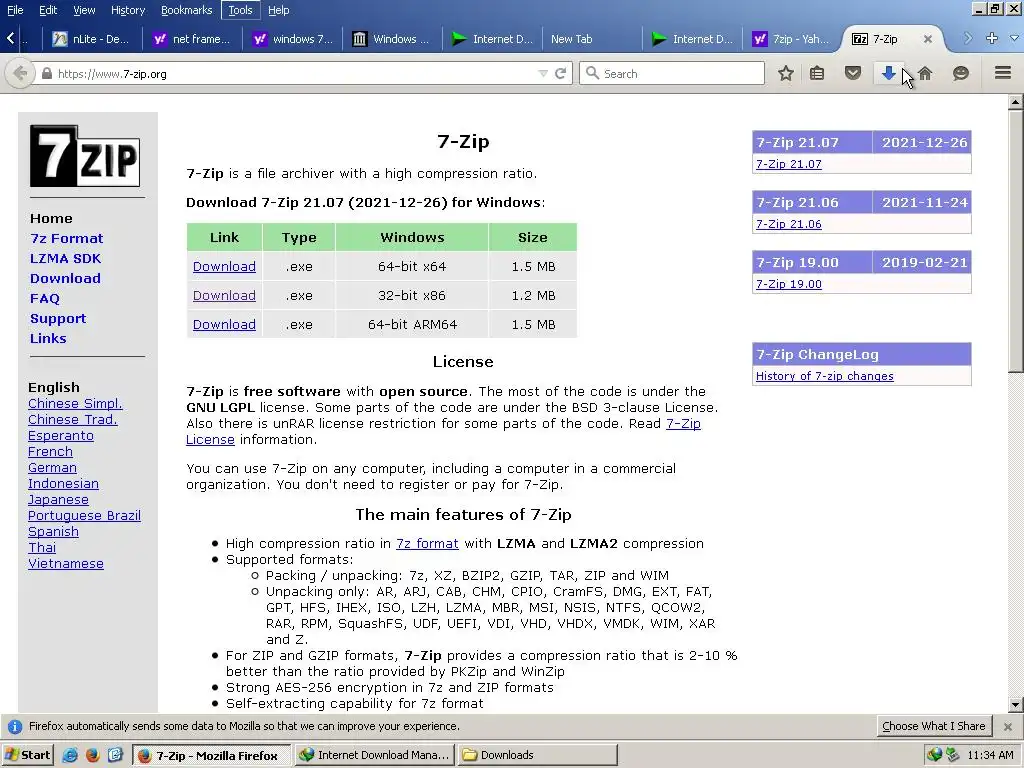
Task: Download the 32-bit x86 exe
Action: click(x=224, y=295)
